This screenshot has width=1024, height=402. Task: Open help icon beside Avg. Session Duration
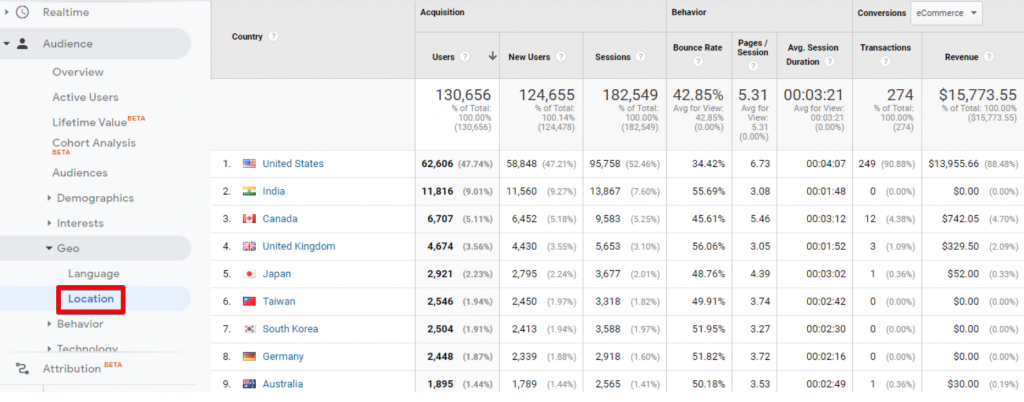click(829, 62)
